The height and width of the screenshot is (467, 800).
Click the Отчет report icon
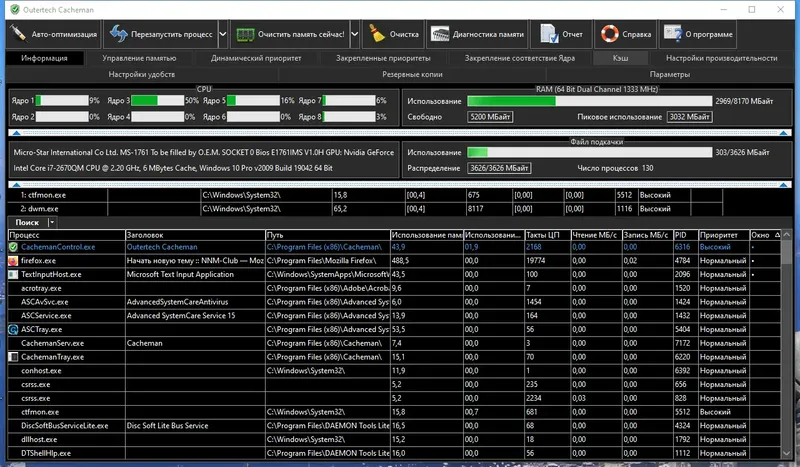point(549,34)
